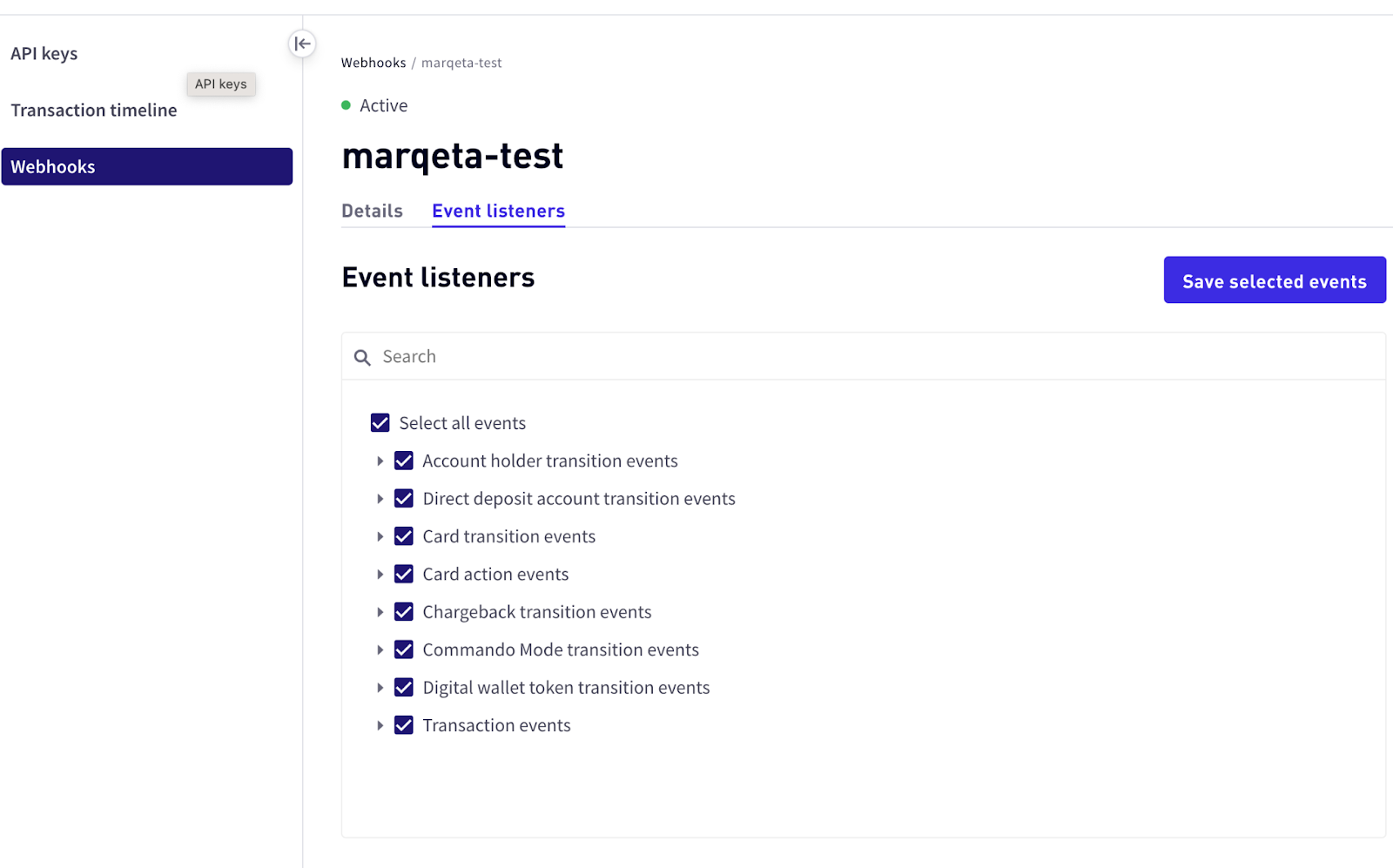Switch to the Details tab
Image resolution: width=1393 pixels, height=868 pixels.
(372, 211)
